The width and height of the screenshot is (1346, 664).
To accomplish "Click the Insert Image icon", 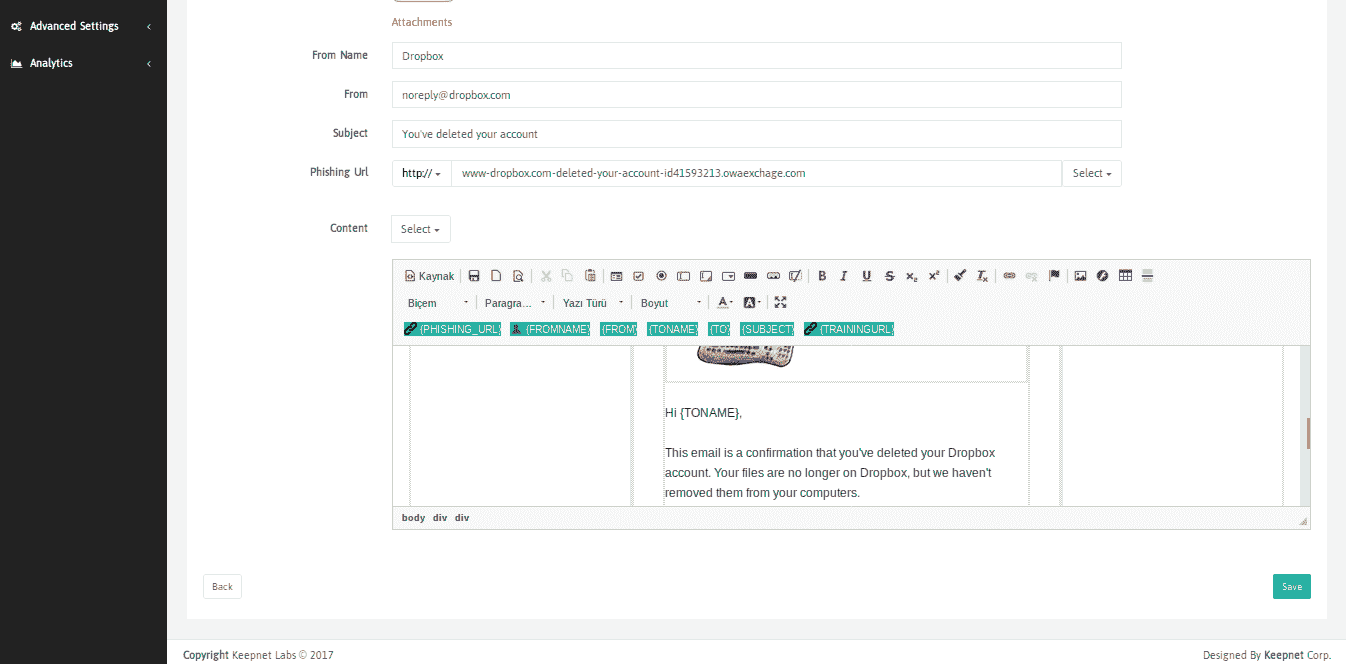I will (x=1080, y=276).
